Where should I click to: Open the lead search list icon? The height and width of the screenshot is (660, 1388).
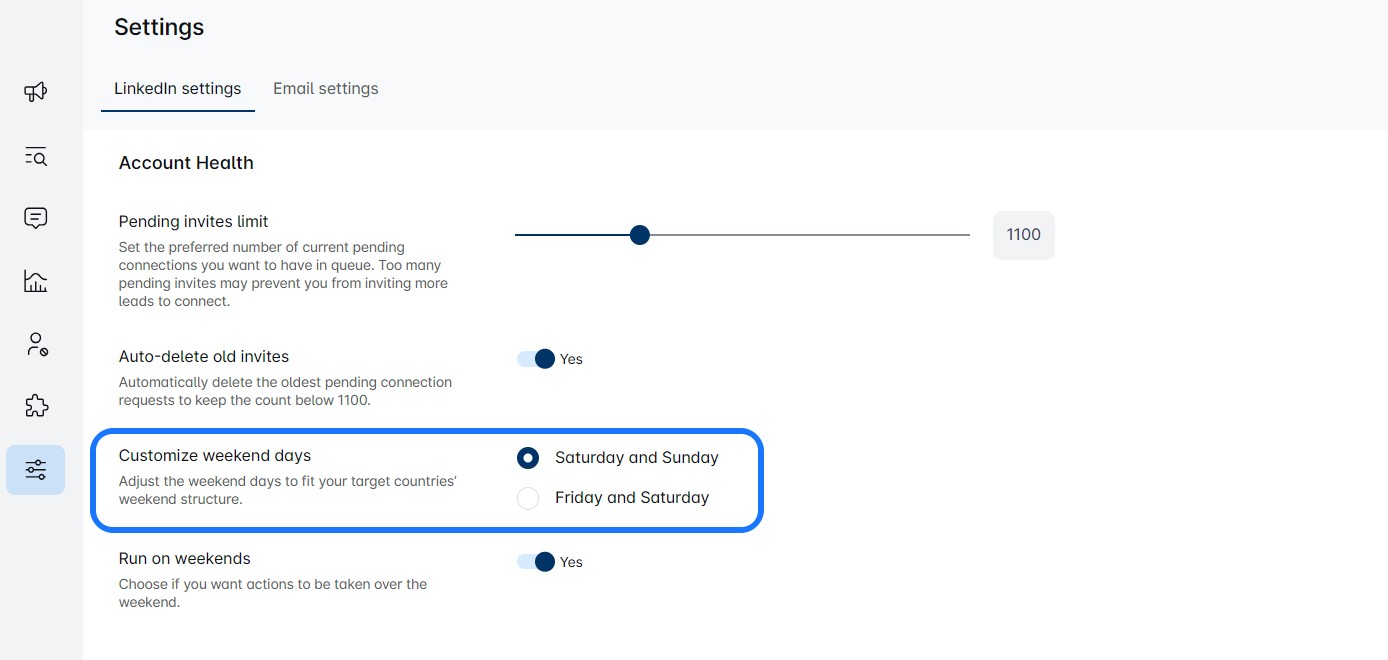(x=36, y=156)
